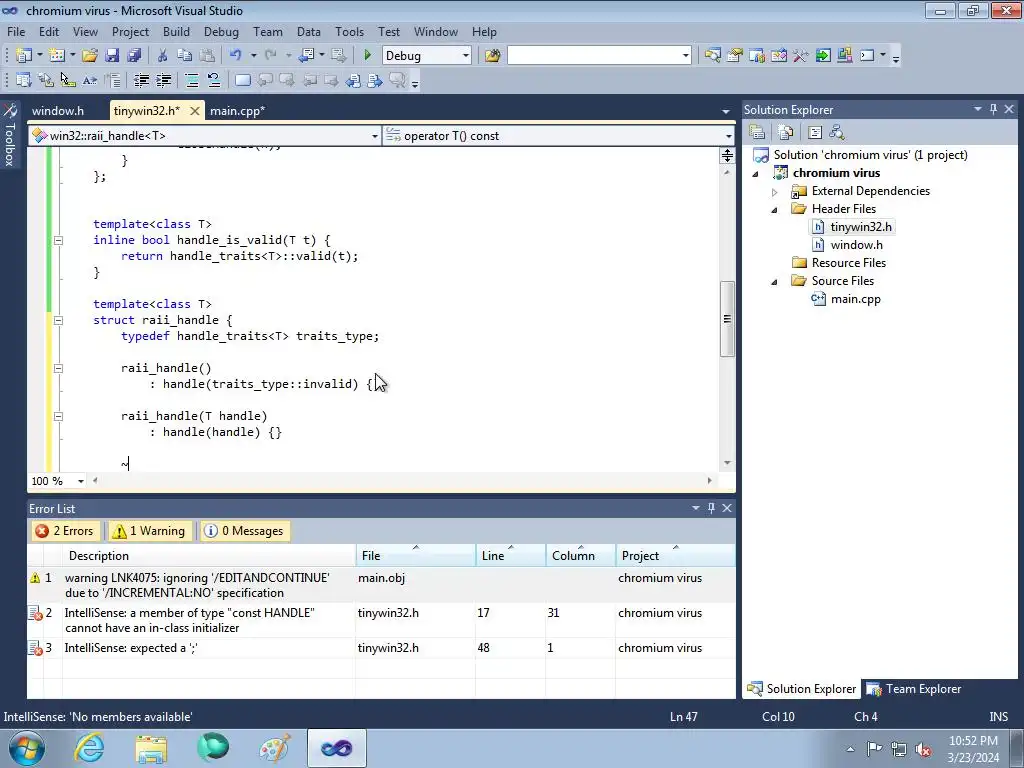
Task: Start debugging with green play icon
Action: 367,56
